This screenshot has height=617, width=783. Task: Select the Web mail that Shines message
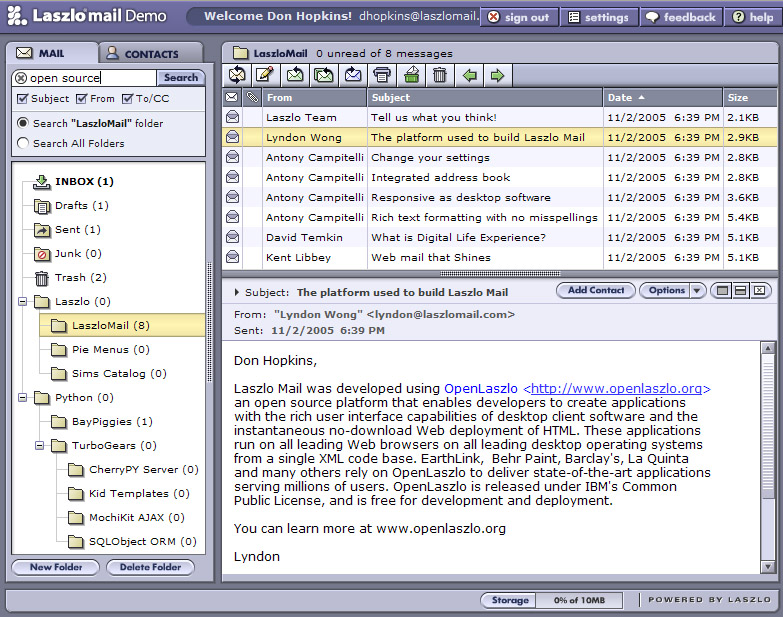coord(500,257)
